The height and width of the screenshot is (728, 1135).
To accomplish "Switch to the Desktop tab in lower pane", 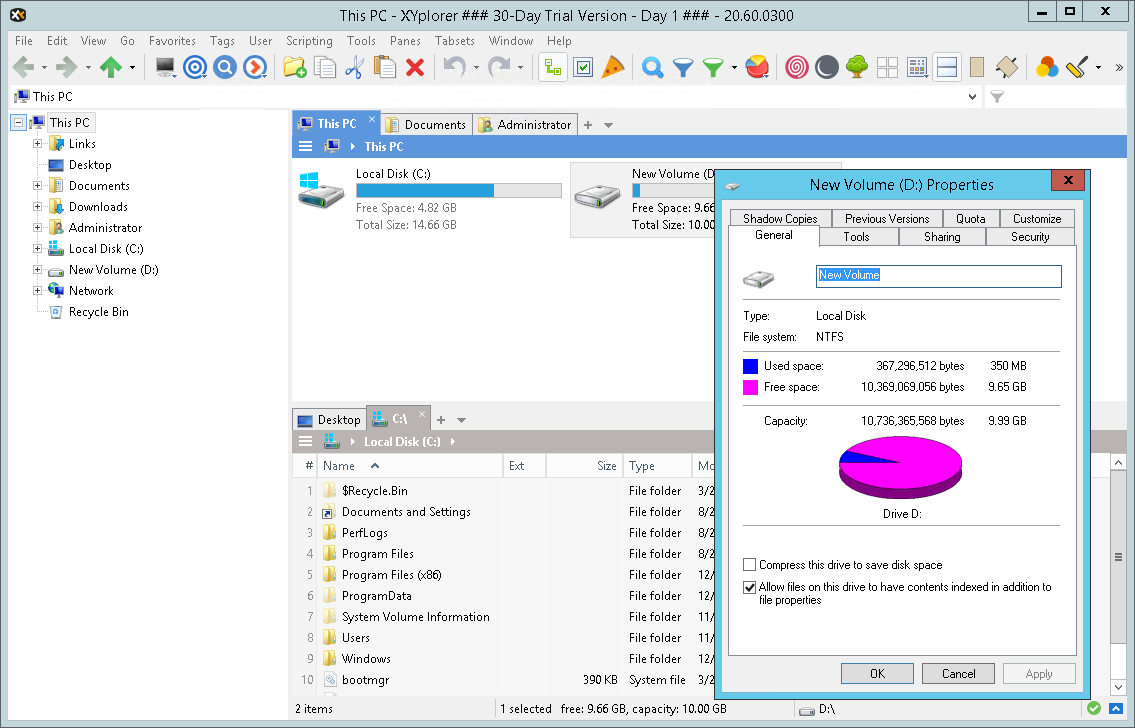I will (x=330, y=420).
